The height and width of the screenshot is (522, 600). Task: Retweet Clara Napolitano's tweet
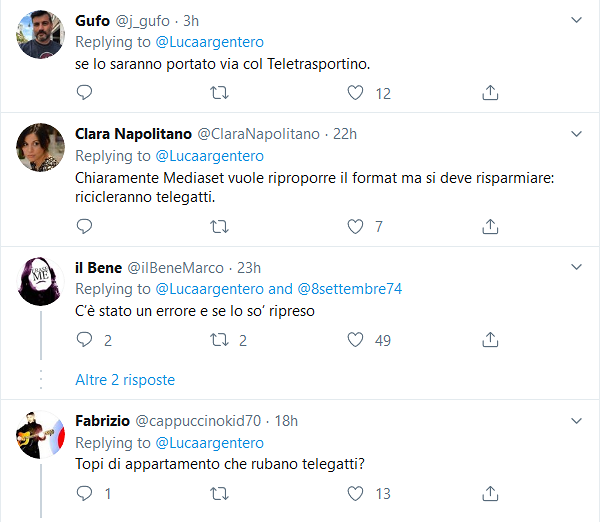(219, 226)
